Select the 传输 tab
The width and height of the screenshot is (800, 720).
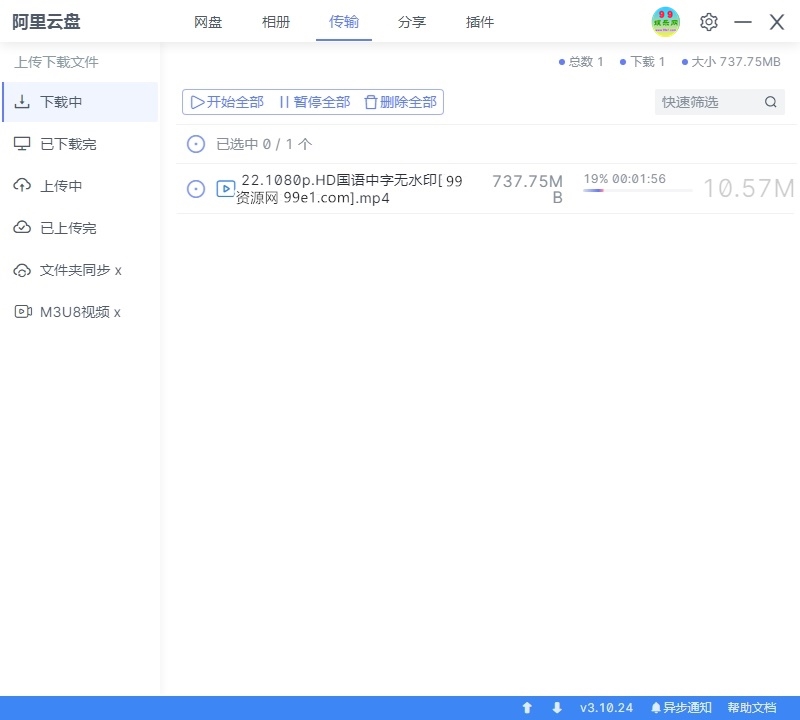pyautogui.click(x=343, y=22)
